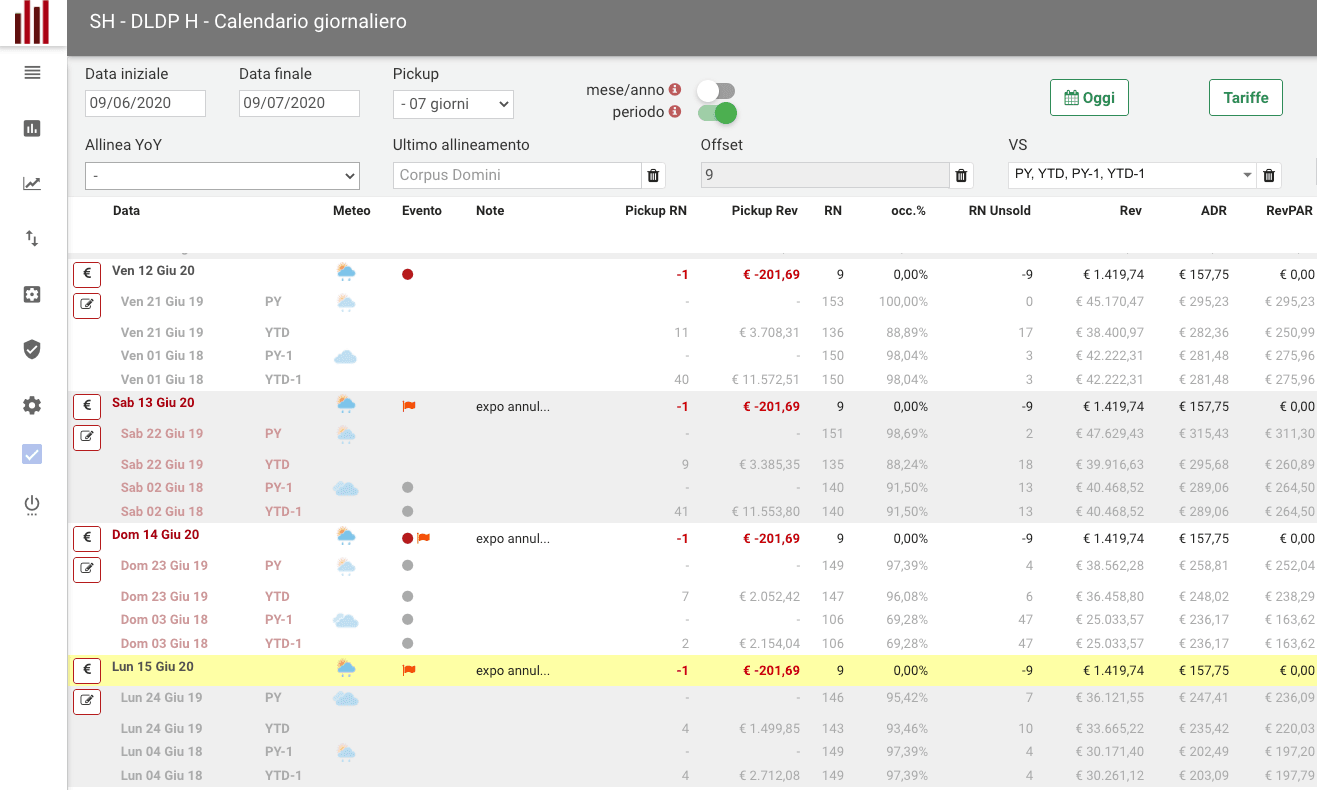Click the euro icon for Ven 12 Giu 20
The width and height of the screenshot is (1317, 790).
click(87, 274)
